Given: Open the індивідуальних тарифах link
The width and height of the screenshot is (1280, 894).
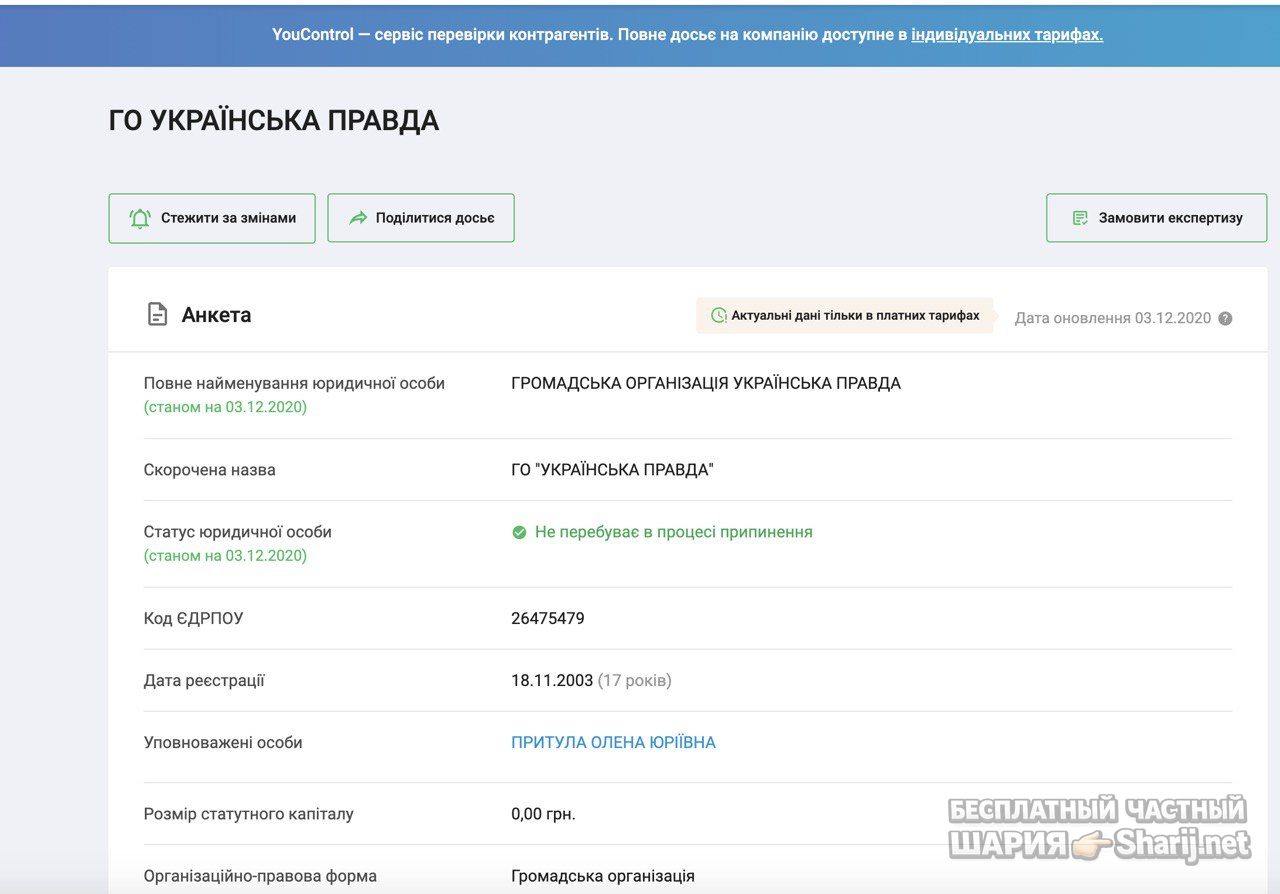Looking at the screenshot, I should tap(1007, 34).
